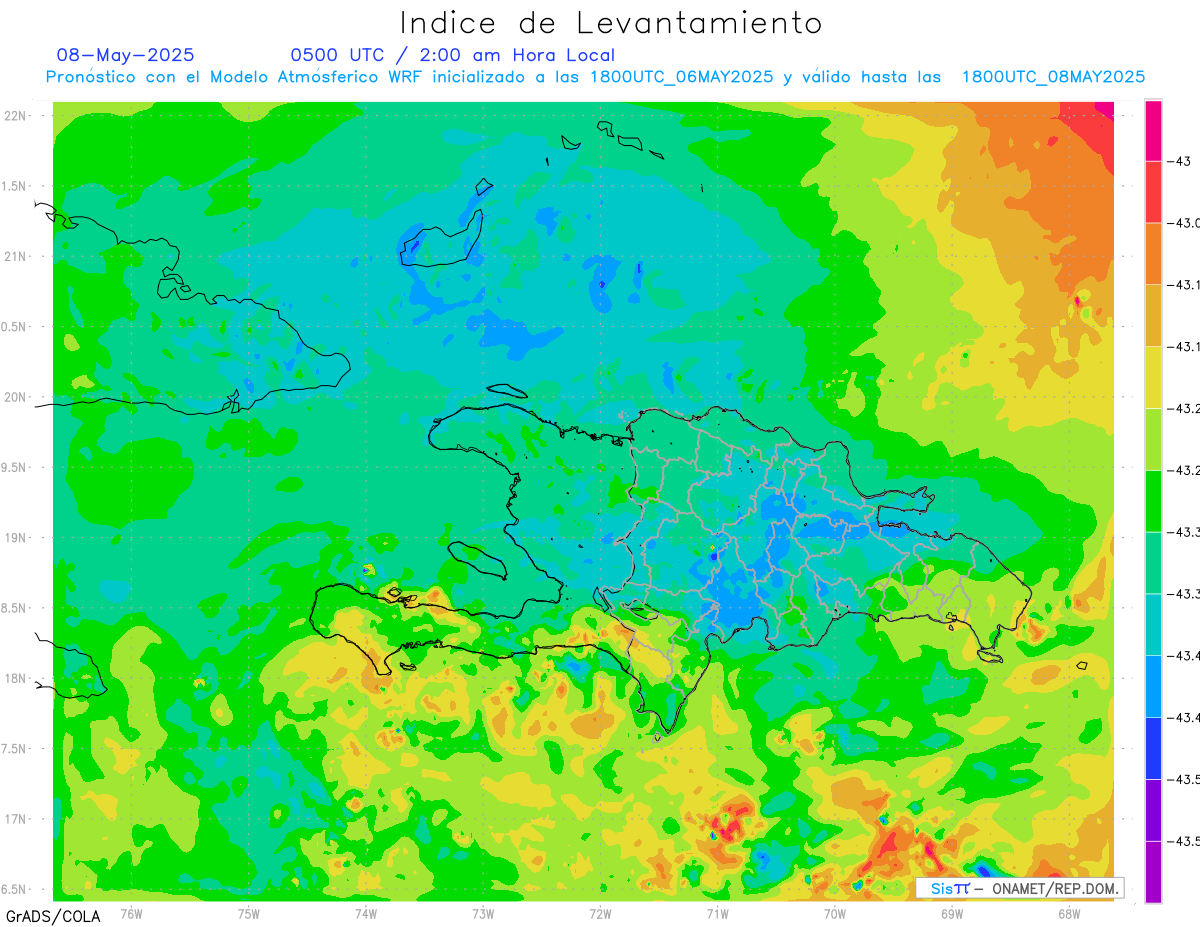
Task: Select the turquoise swatch on the color scale
Action: [1153, 625]
